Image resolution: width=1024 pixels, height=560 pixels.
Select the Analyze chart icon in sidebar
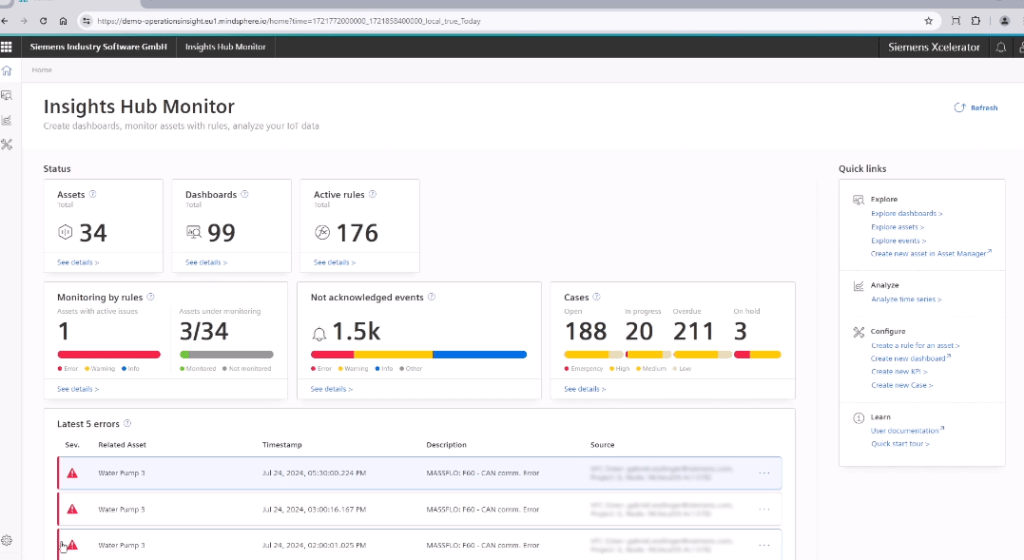click(7, 120)
